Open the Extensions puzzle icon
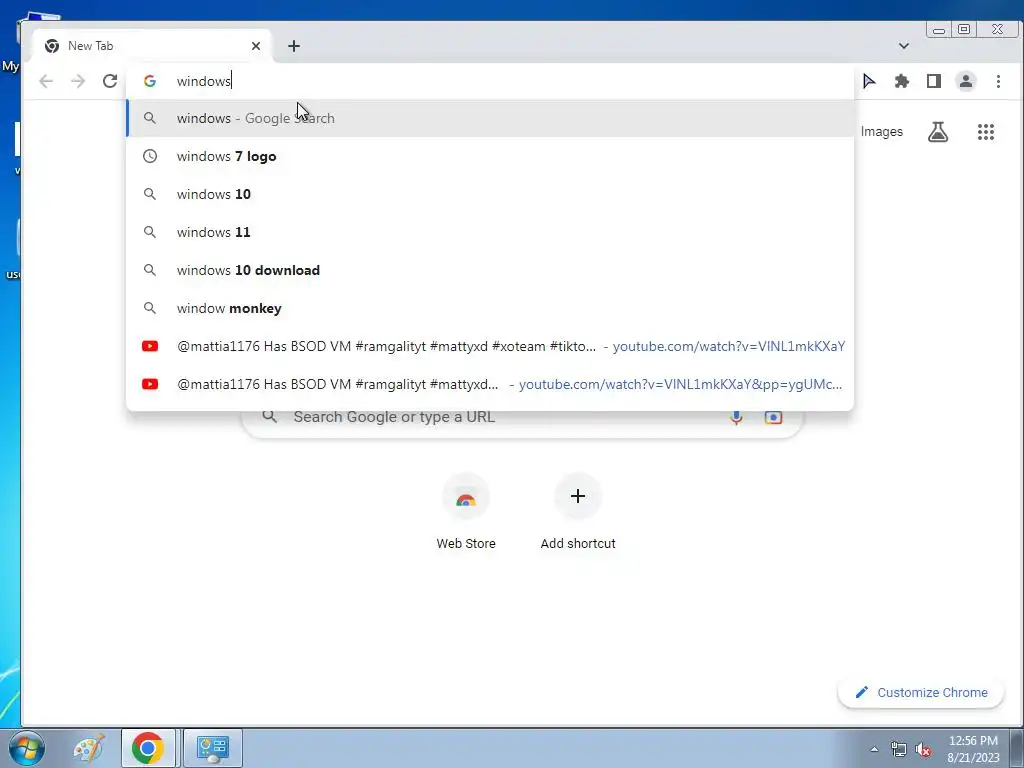The image size is (1024, 768). point(902,81)
